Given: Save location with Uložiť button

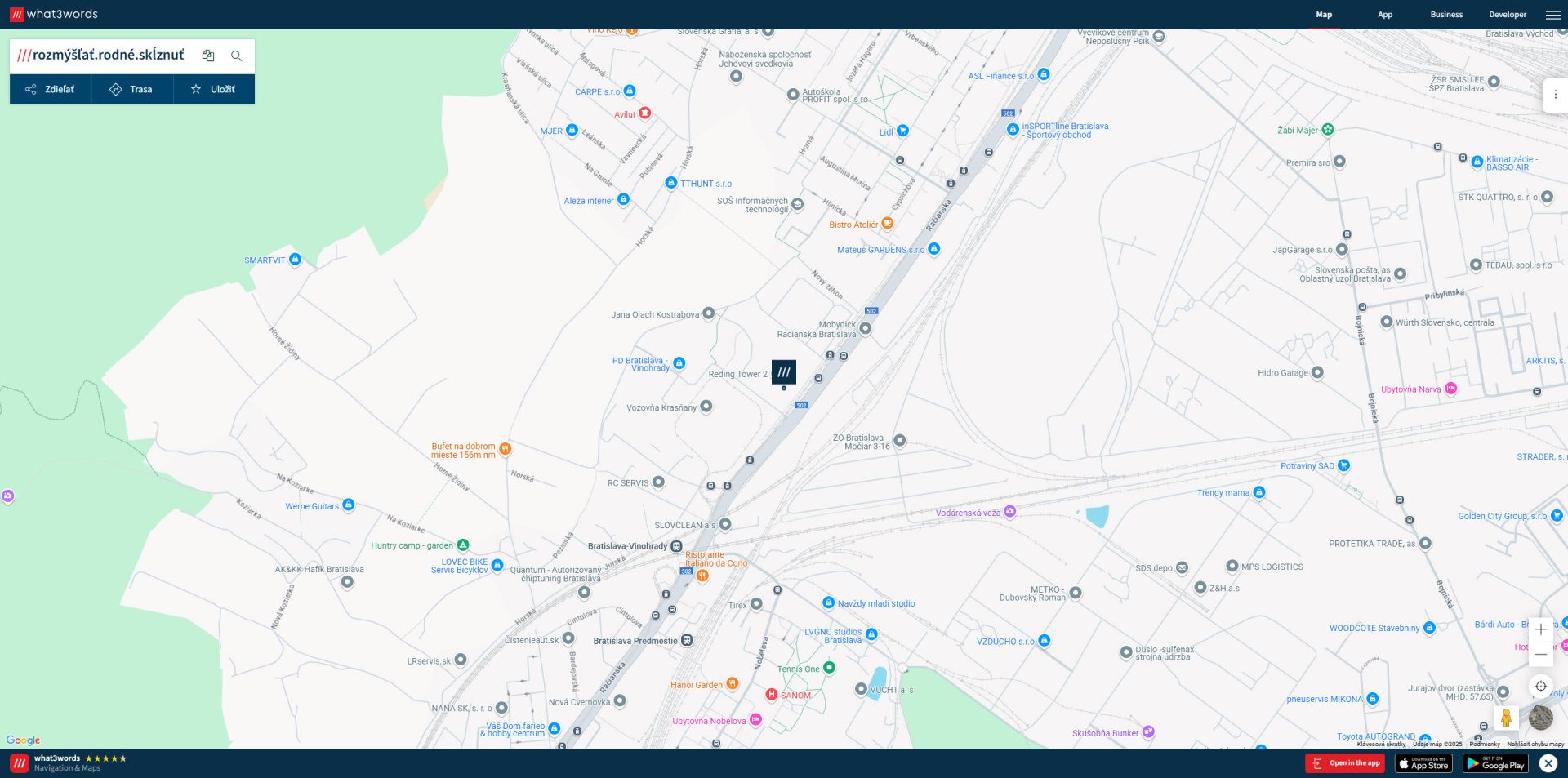Looking at the screenshot, I should (213, 89).
